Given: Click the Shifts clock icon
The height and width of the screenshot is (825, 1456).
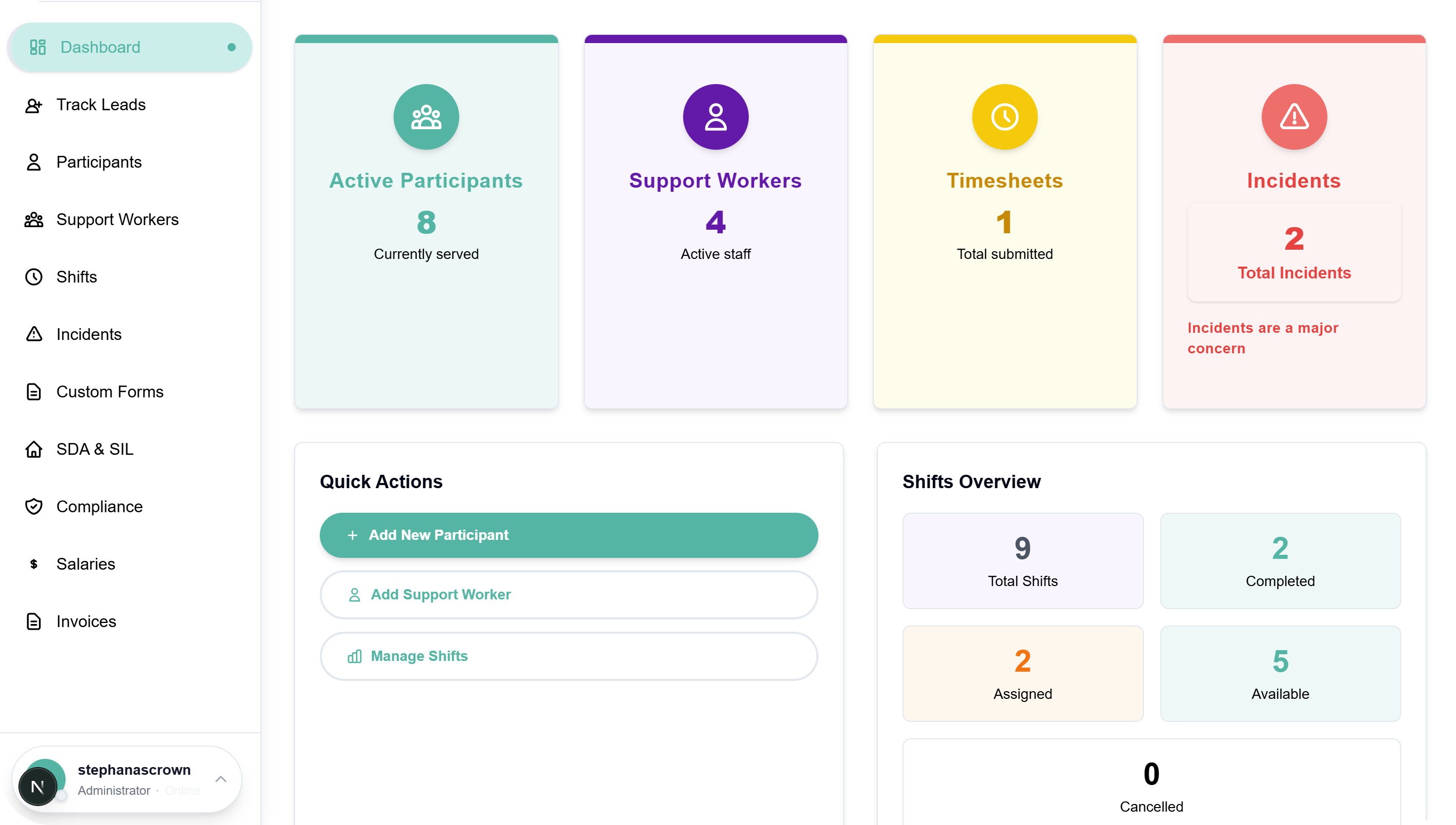Looking at the screenshot, I should (34, 277).
